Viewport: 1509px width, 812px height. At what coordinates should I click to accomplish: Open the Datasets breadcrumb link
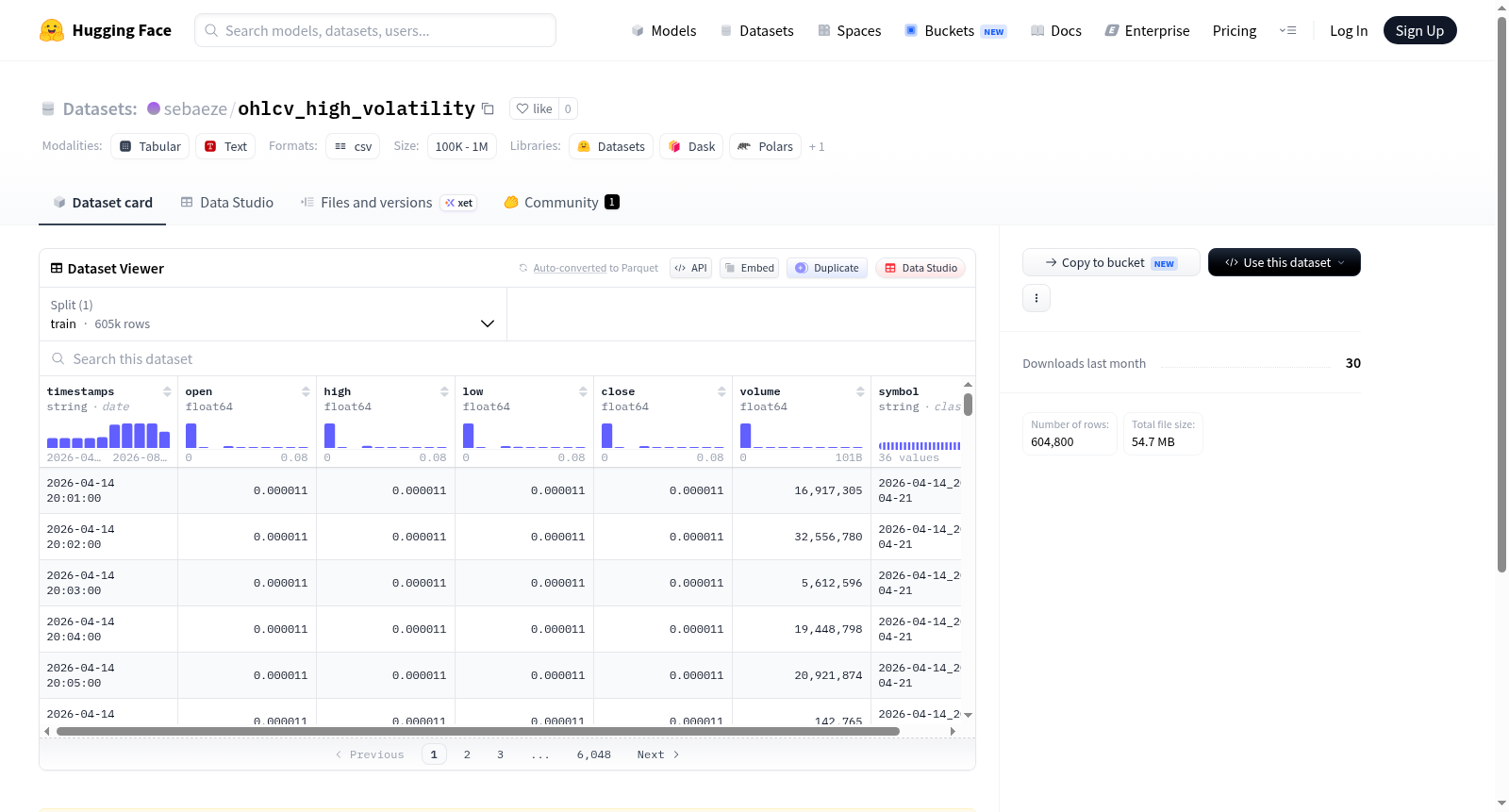click(x=100, y=108)
